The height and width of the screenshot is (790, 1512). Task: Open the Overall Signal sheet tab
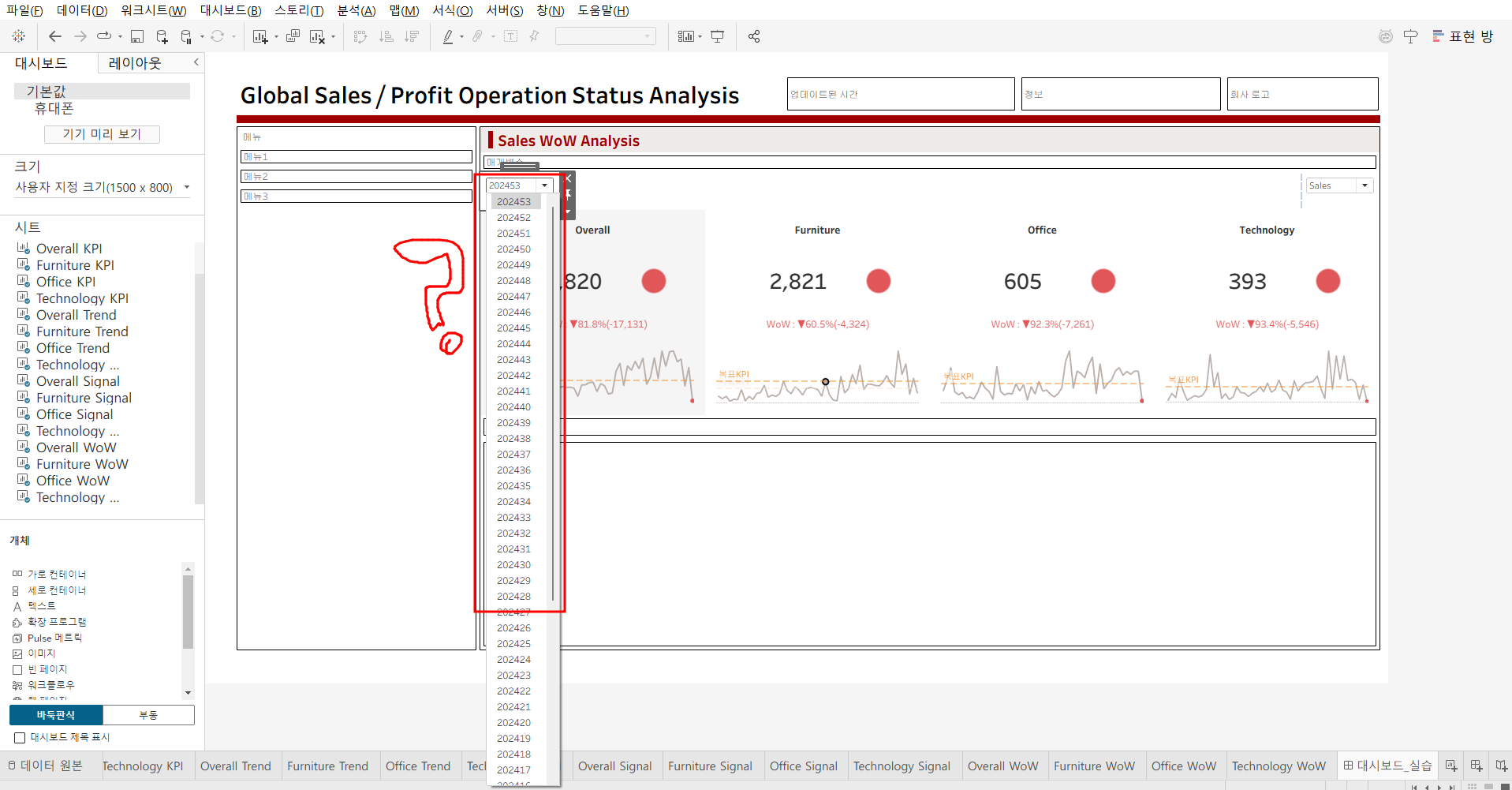(615, 766)
